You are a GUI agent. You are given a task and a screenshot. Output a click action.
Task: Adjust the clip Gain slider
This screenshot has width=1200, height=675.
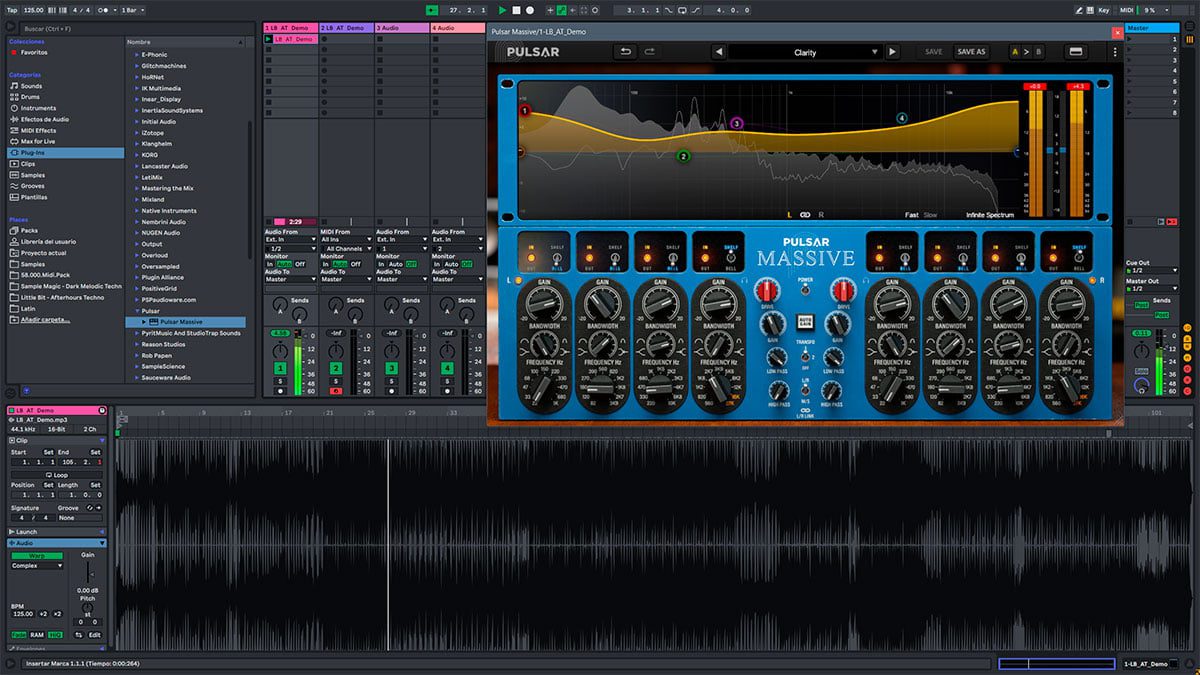coord(89,572)
